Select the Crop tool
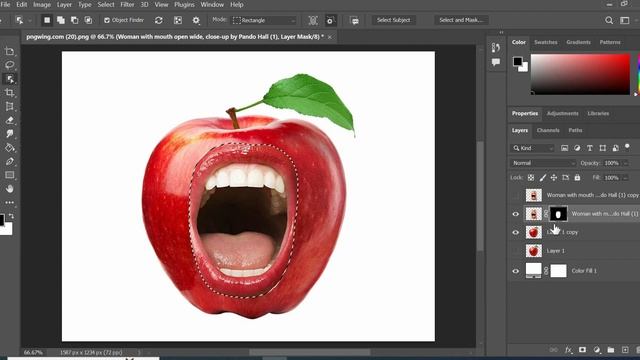 [x=9, y=93]
